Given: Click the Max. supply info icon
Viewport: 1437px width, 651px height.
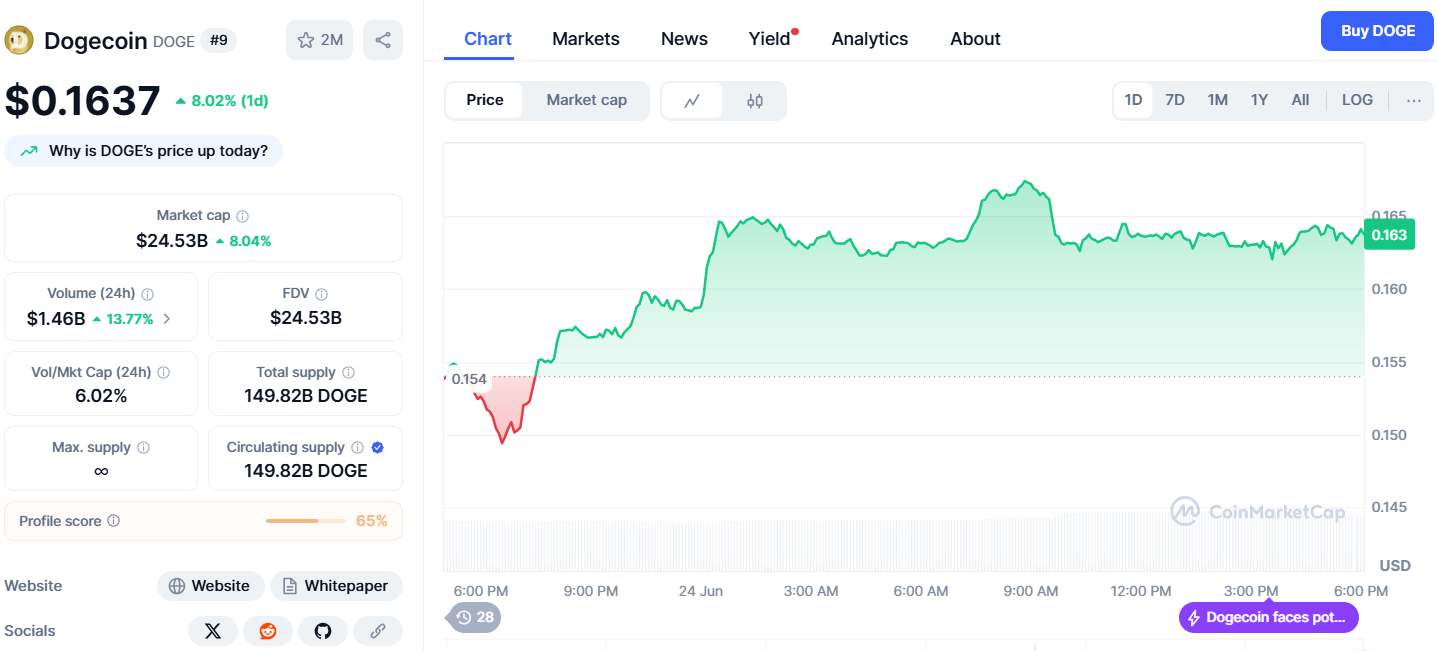Looking at the screenshot, I should click(x=143, y=448).
